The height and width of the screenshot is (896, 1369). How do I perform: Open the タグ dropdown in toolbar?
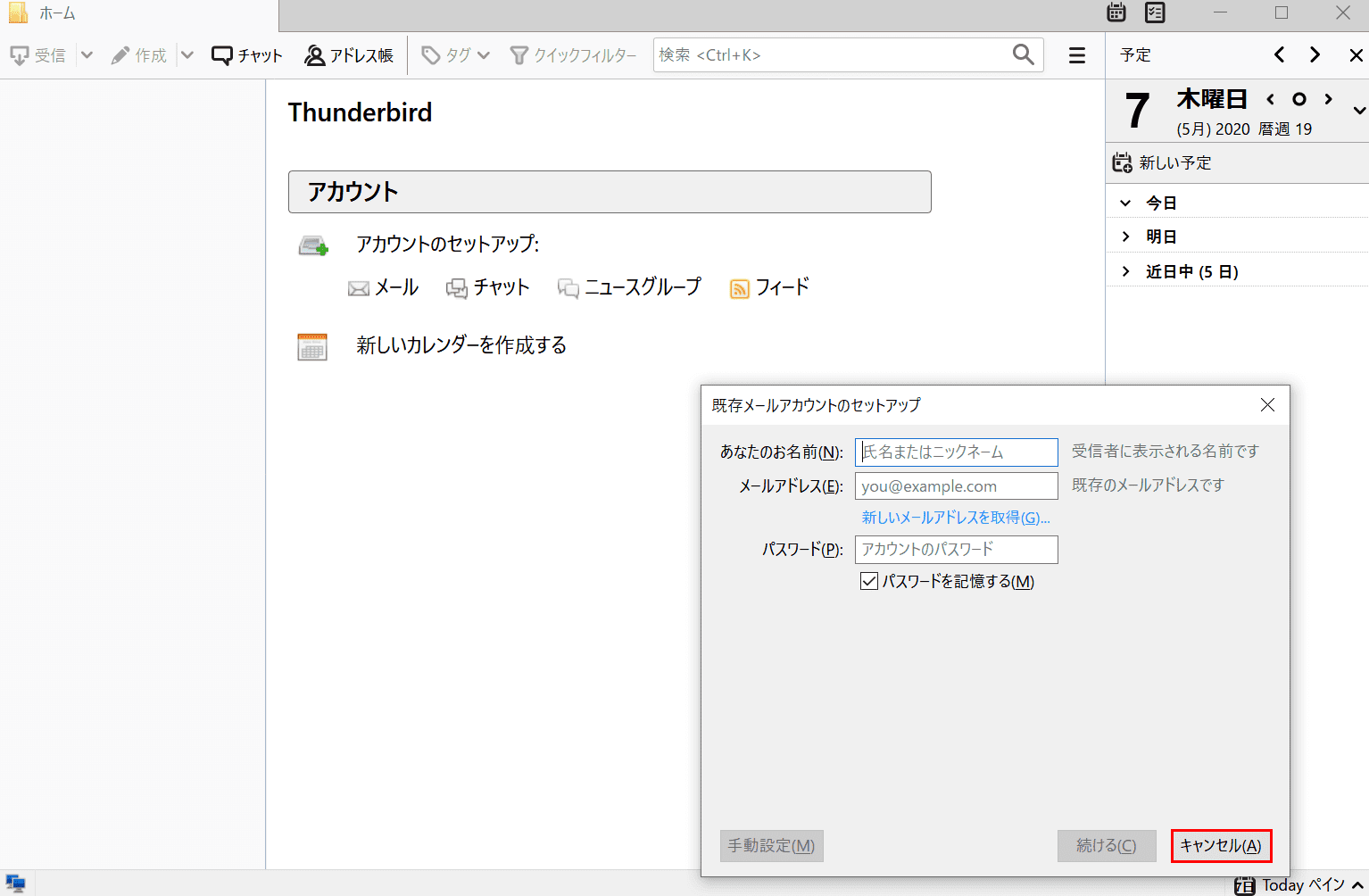pyautogui.click(x=455, y=55)
